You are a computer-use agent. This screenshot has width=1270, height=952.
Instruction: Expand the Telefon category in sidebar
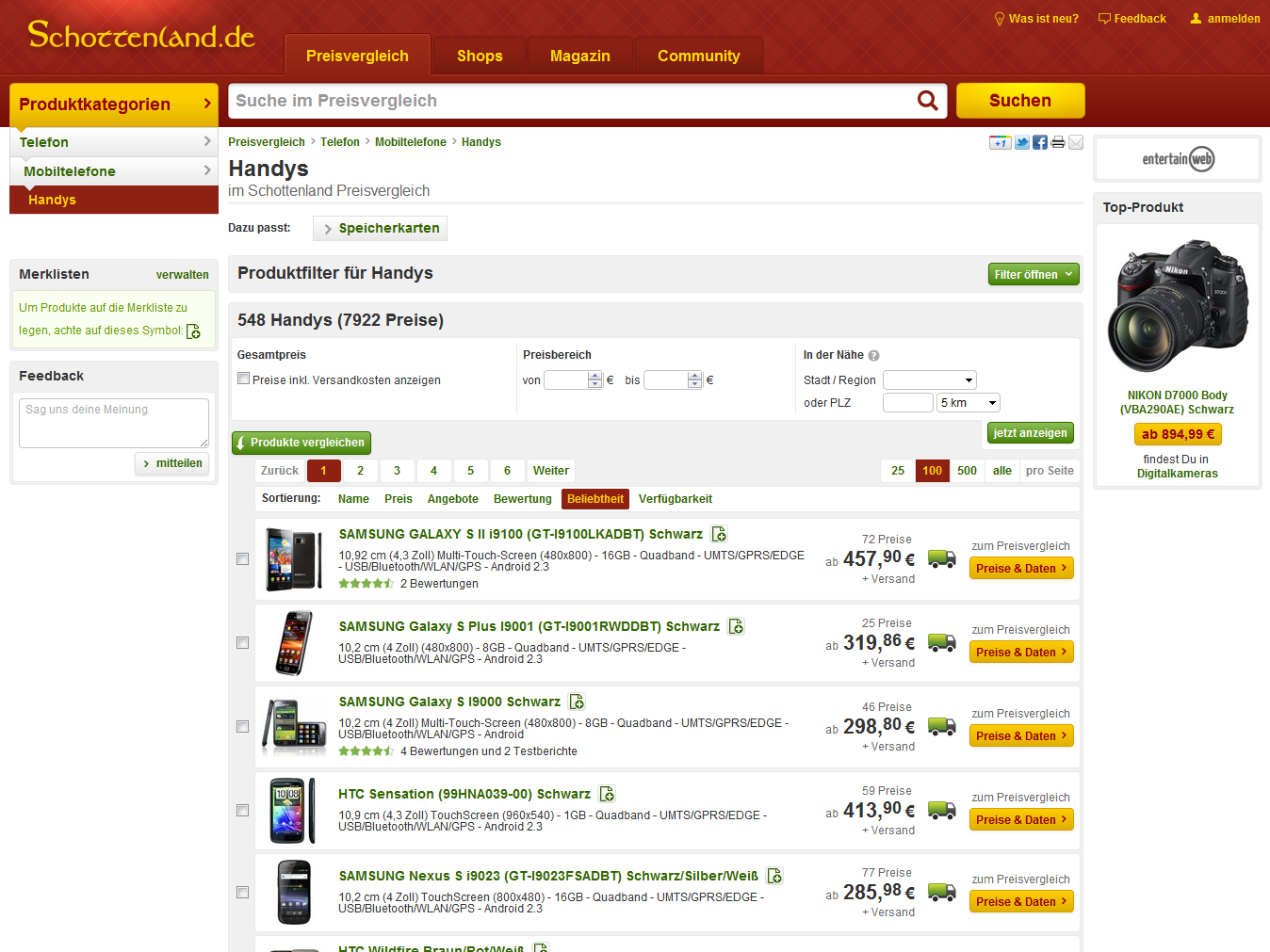[x=114, y=142]
